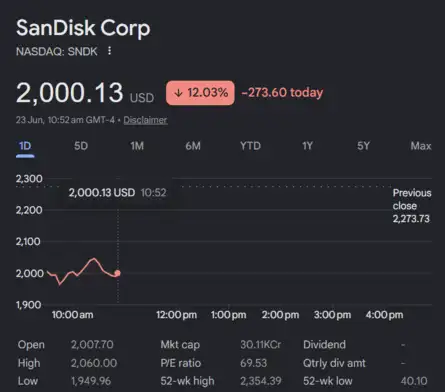This screenshot has width=445, height=392.
Task: Open the three-dot options menu beside SNDK
Action: coord(109,51)
